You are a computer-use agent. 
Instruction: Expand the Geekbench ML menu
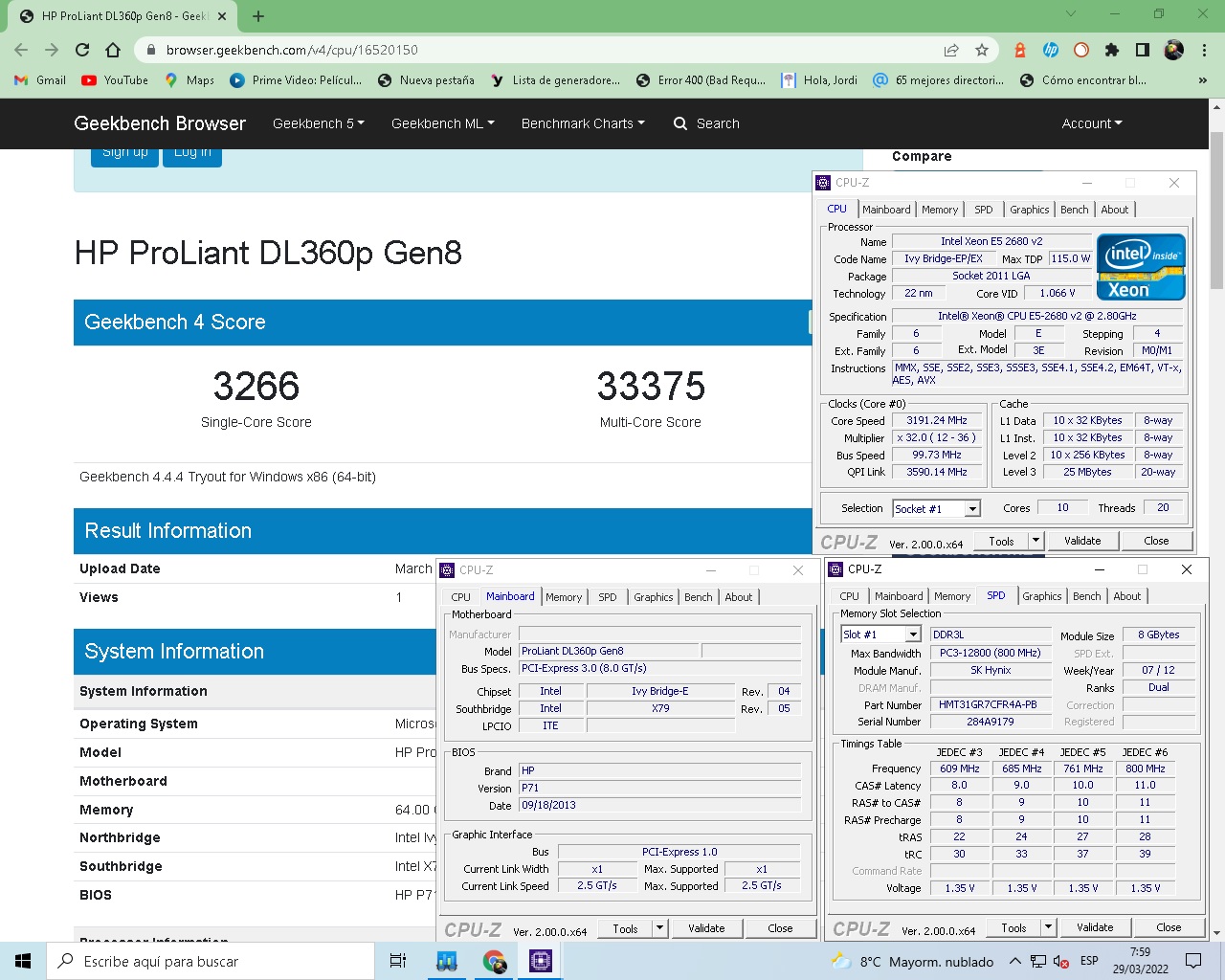click(x=442, y=123)
